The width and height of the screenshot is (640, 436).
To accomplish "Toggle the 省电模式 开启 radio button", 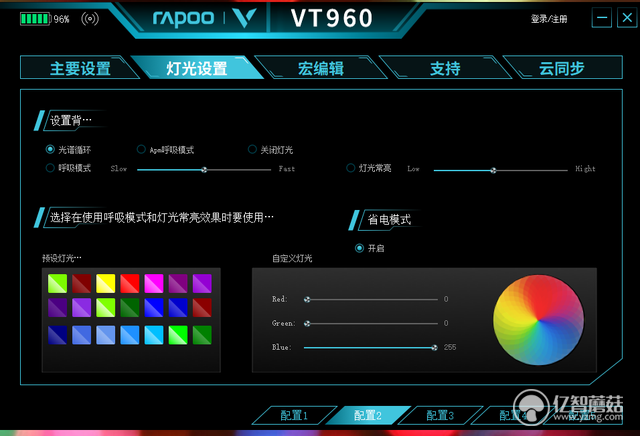I will (x=359, y=248).
